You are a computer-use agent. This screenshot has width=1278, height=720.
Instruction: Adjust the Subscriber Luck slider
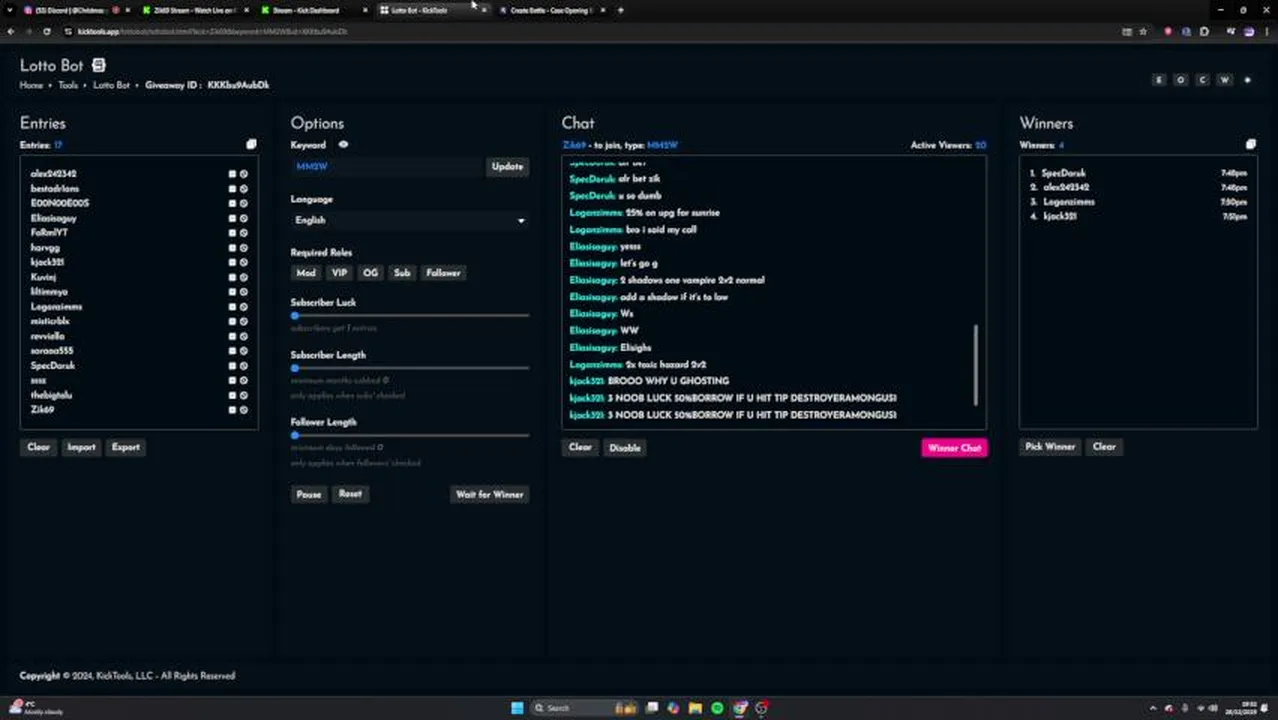coord(410,316)
